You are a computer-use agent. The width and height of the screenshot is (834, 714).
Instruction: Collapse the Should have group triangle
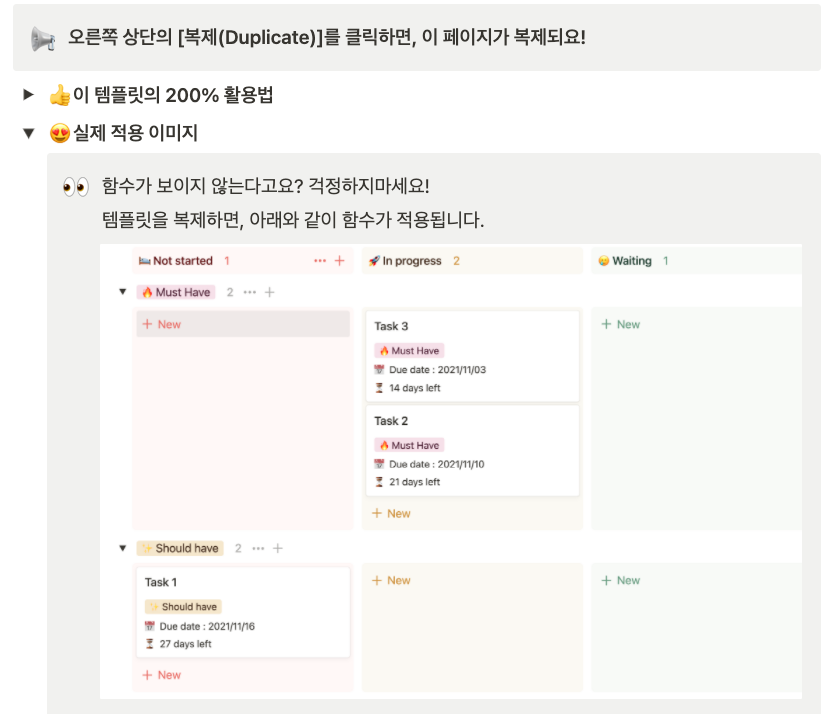123,548
